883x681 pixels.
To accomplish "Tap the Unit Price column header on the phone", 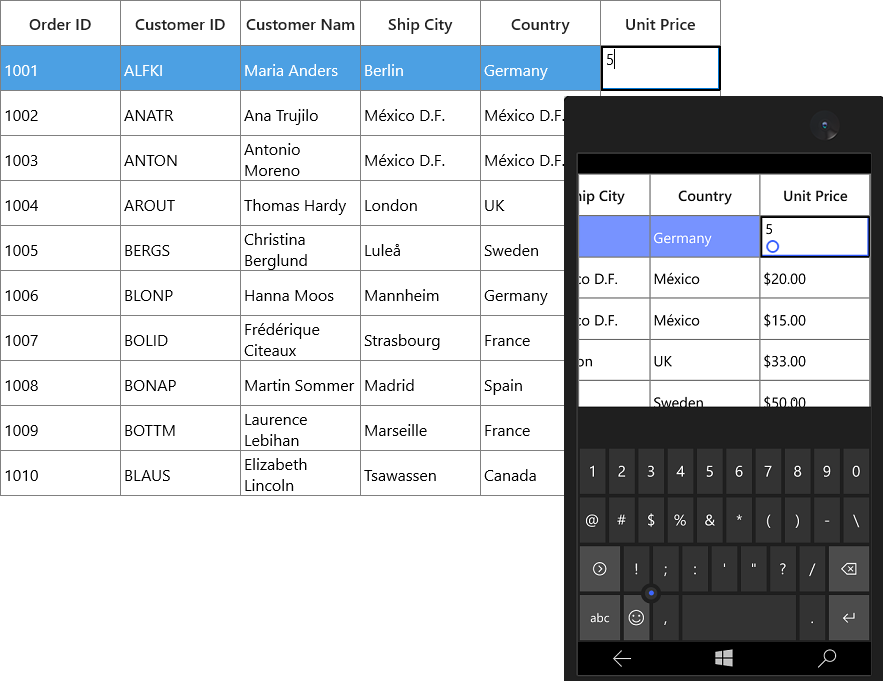I will tap(815, 195).
